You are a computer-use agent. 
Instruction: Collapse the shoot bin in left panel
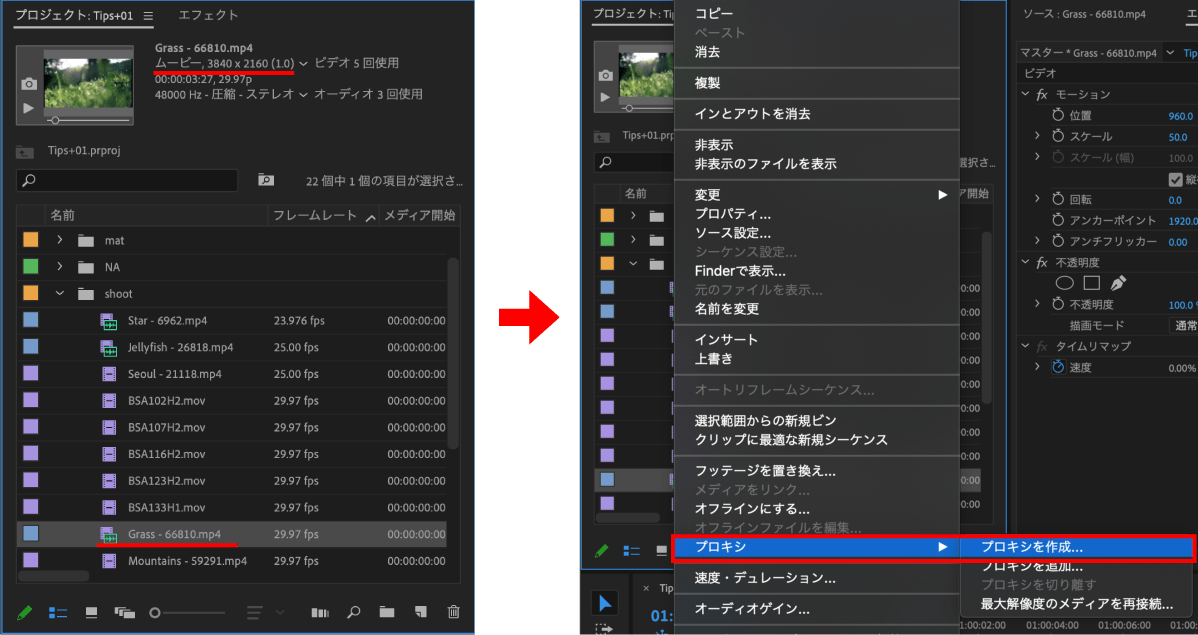pos(60,293)
